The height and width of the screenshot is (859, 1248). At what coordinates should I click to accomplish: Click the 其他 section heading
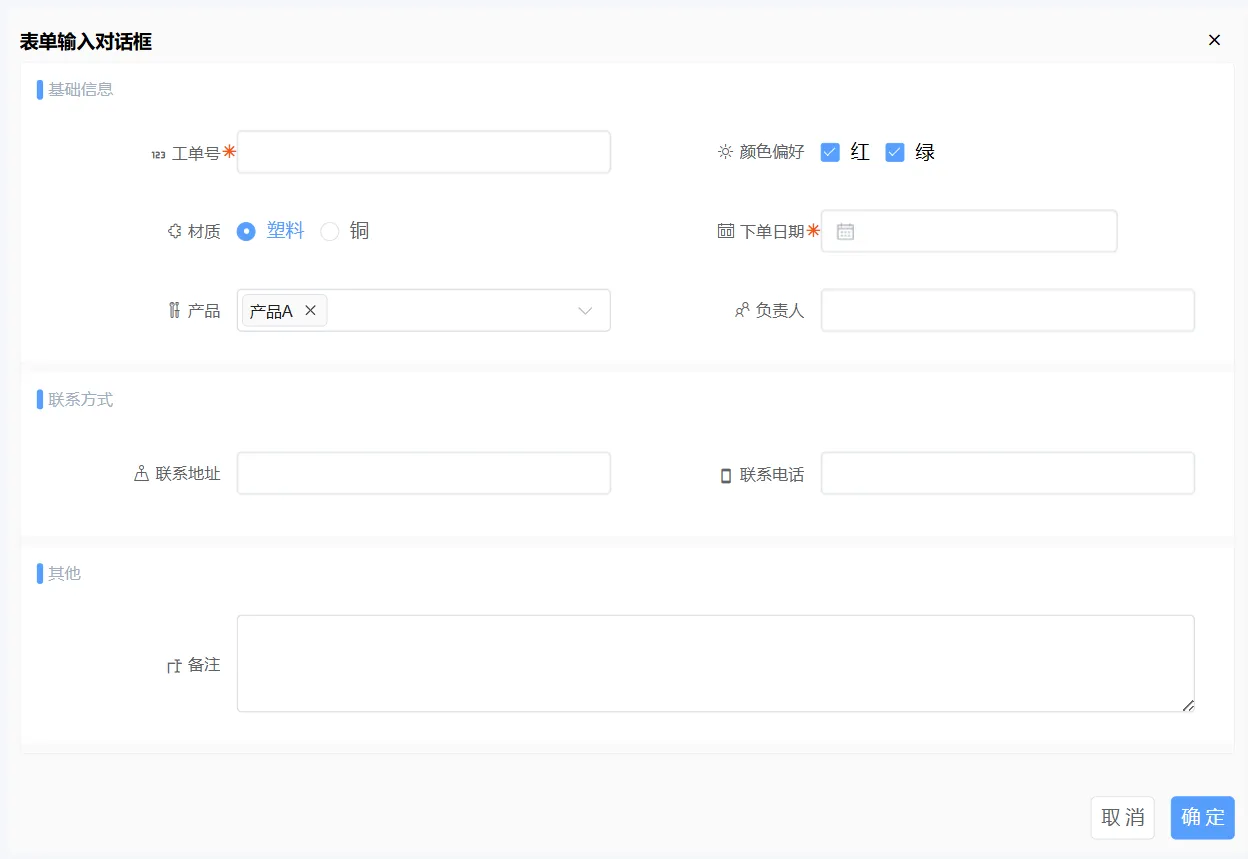64,573
